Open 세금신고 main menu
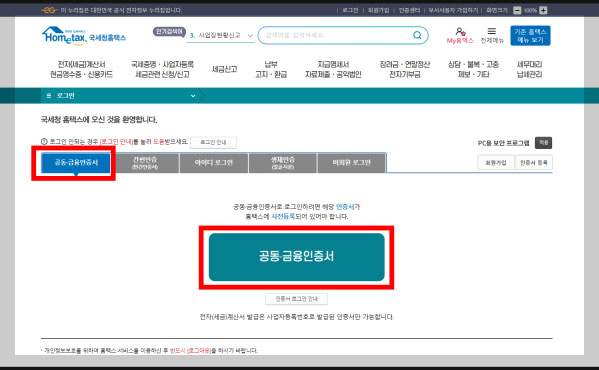Viewport: 599px width, 370px height. tap(225, 69)
